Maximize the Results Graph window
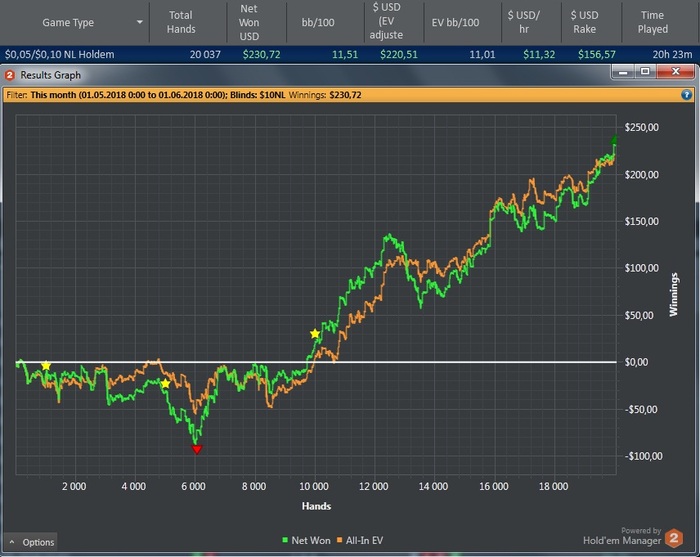700x557 pixels. click(x=645, y=71)
